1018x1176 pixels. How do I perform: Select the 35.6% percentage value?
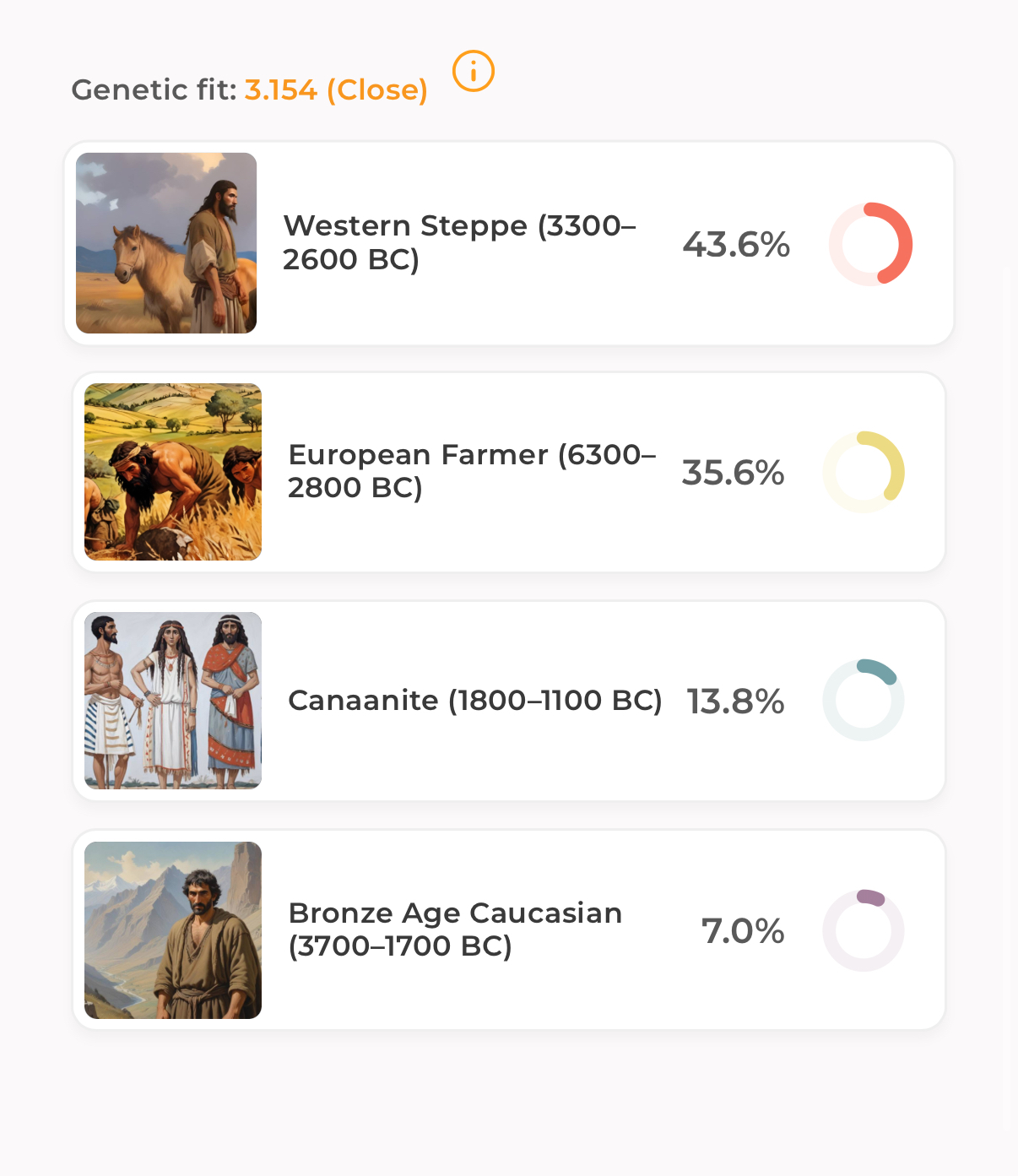pos(733,473)
